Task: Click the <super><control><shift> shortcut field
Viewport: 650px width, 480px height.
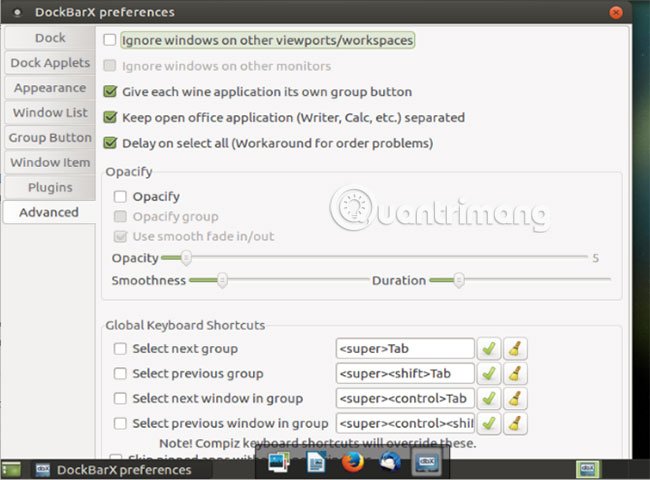Action: pos(405,423)
